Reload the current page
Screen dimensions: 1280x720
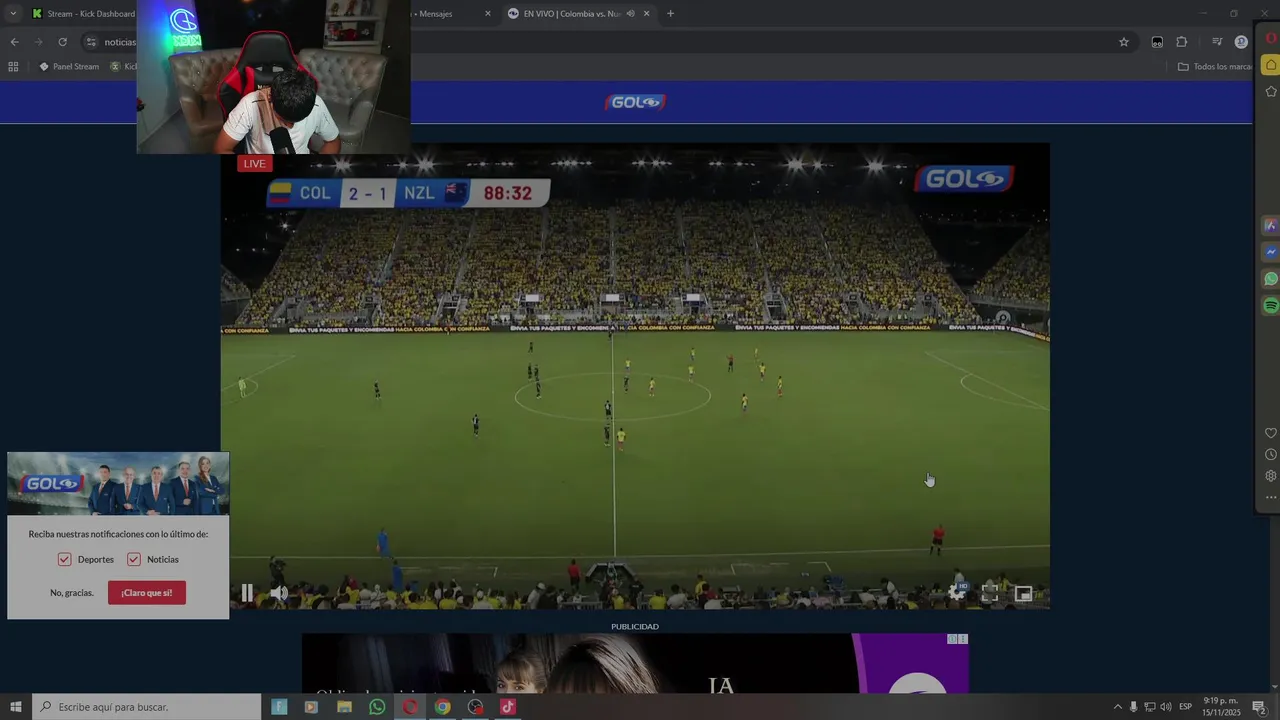coord(62,42)
